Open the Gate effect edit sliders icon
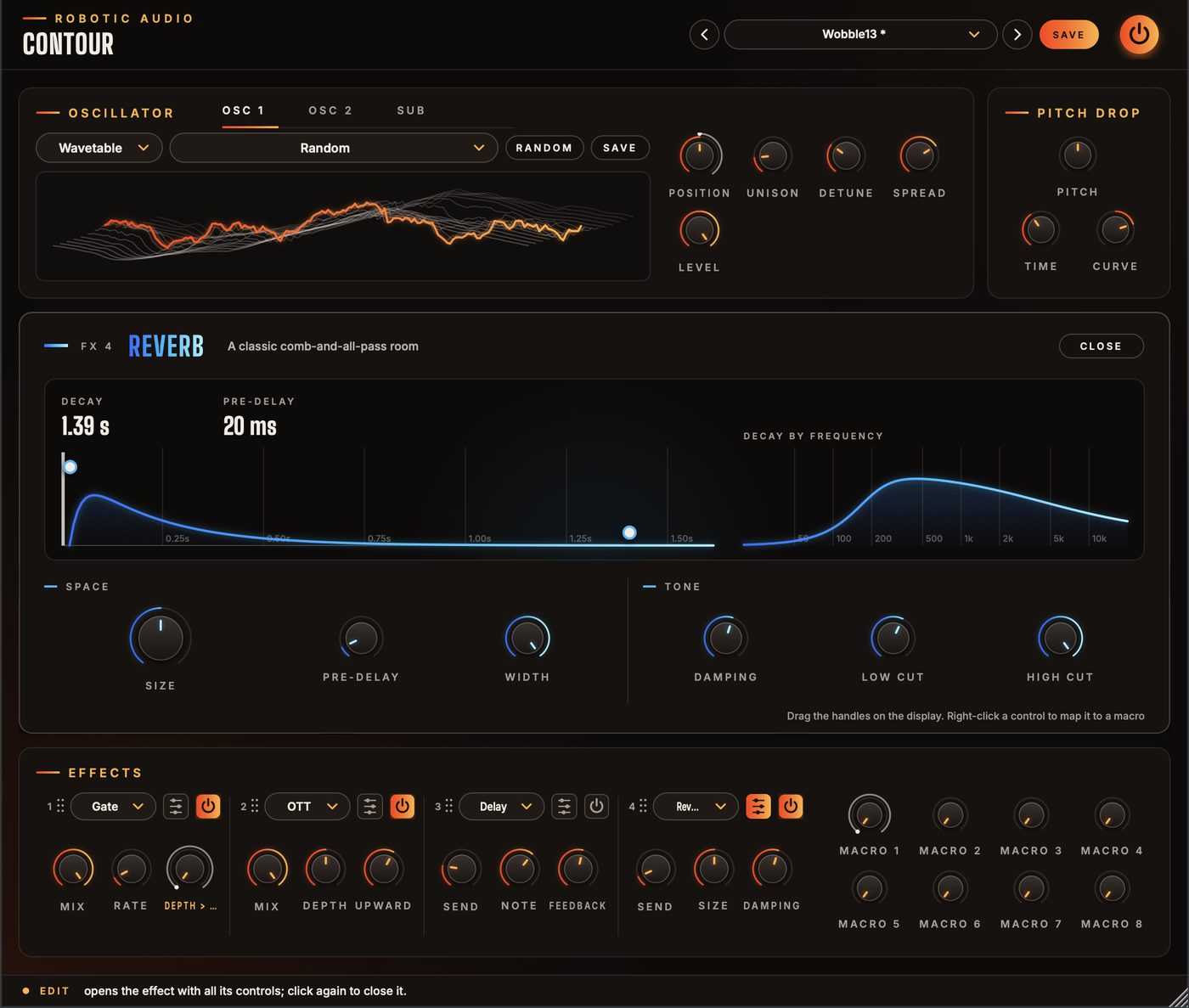Screen dimensions: 1189x1008 tap(176, 807)
